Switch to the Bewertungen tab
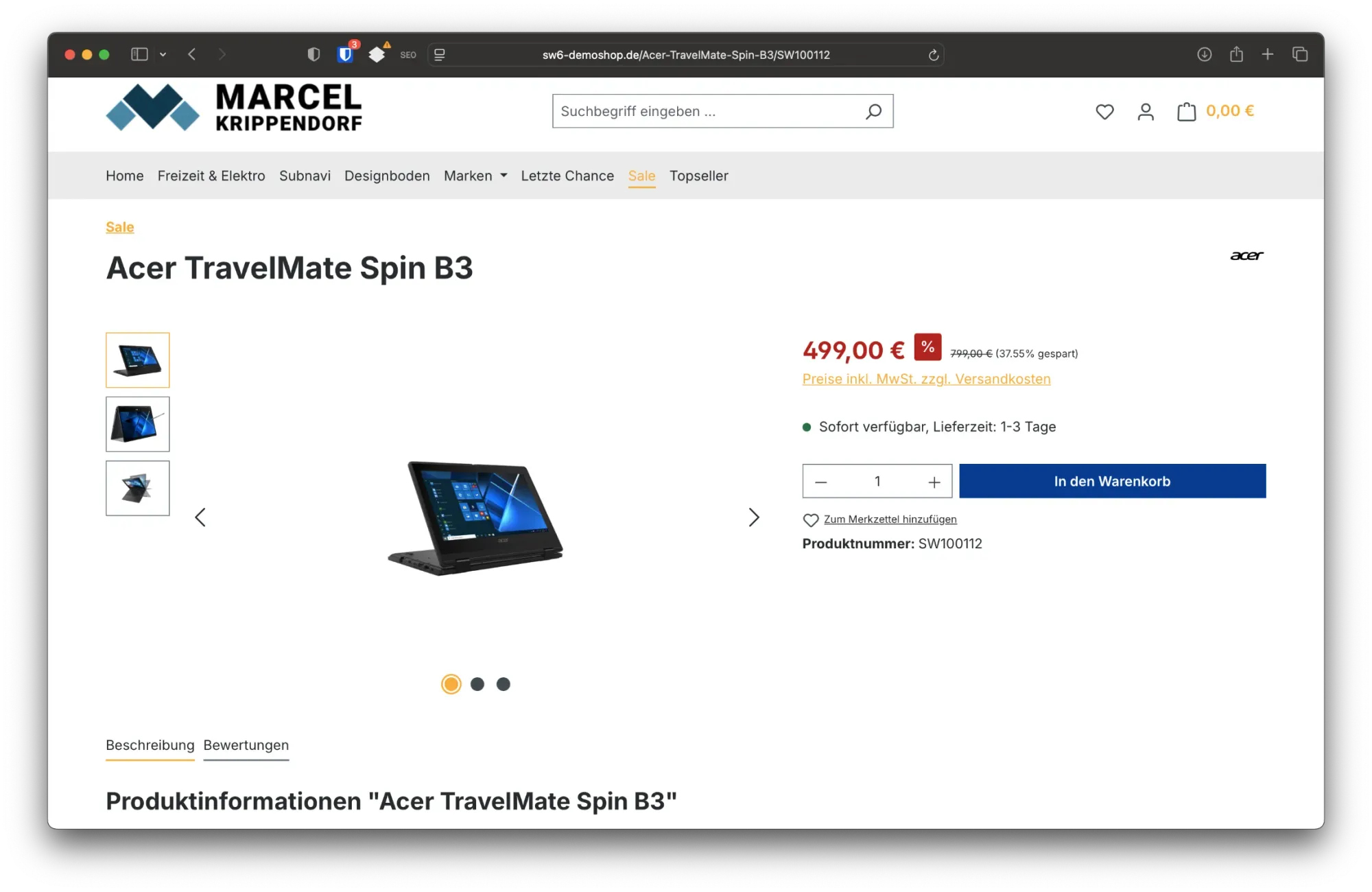 [246, 745]
